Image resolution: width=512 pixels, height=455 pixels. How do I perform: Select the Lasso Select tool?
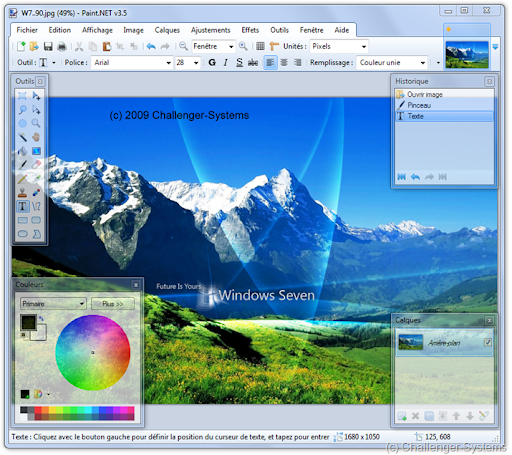22,110
